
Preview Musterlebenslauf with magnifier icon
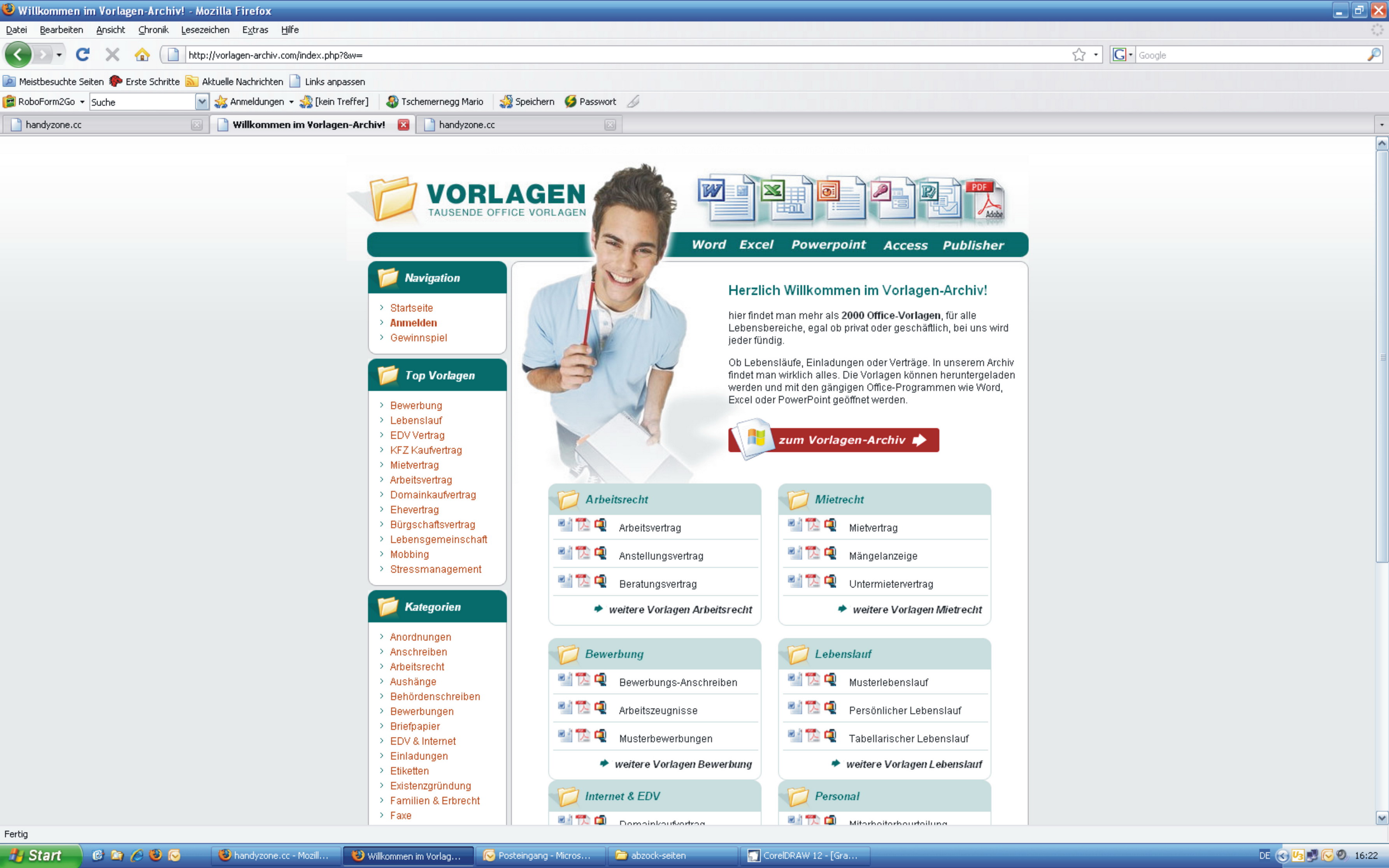pos(830,680)
